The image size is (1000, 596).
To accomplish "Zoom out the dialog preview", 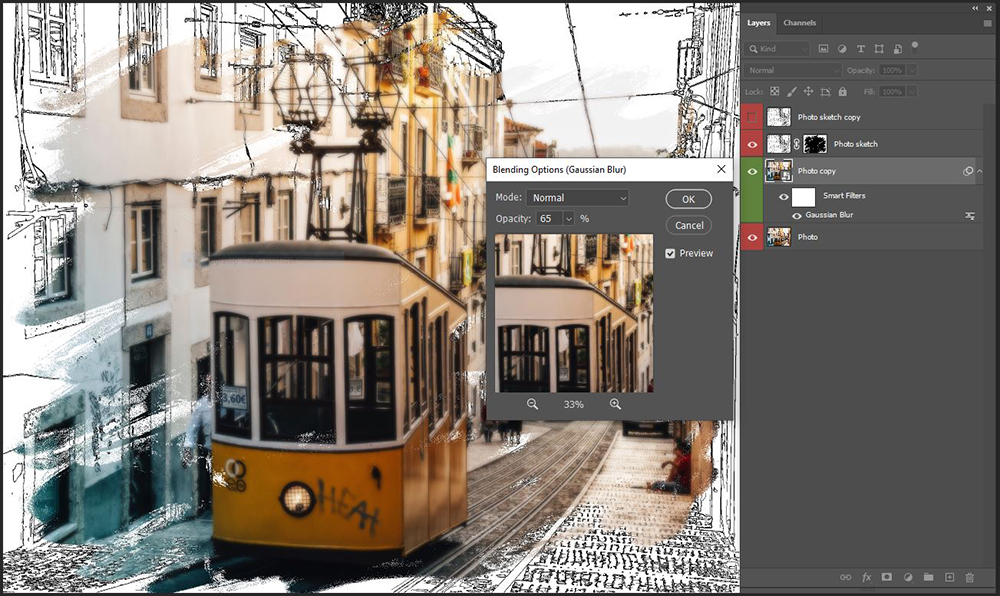I will [533, 404].
